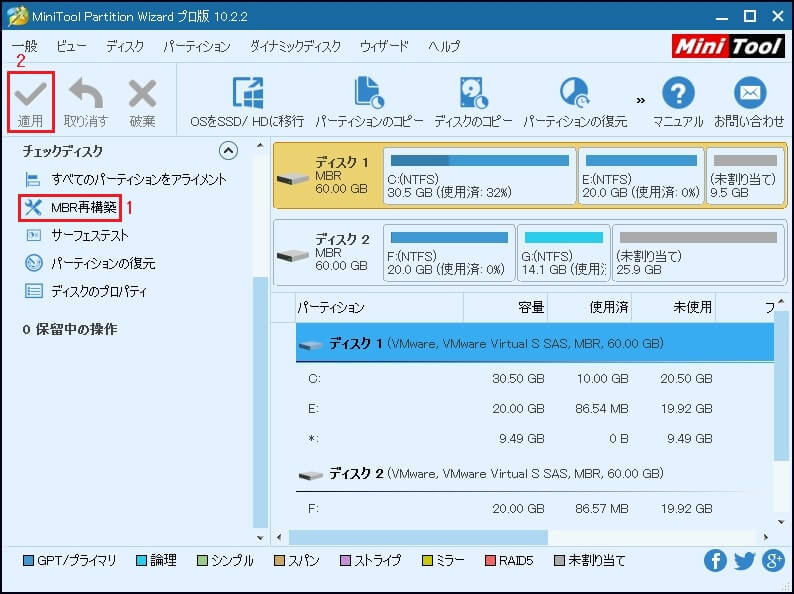Click the sidebar vertical scrollbar thumb
This screenshot has height=594, width=794.
pos(260,403)
